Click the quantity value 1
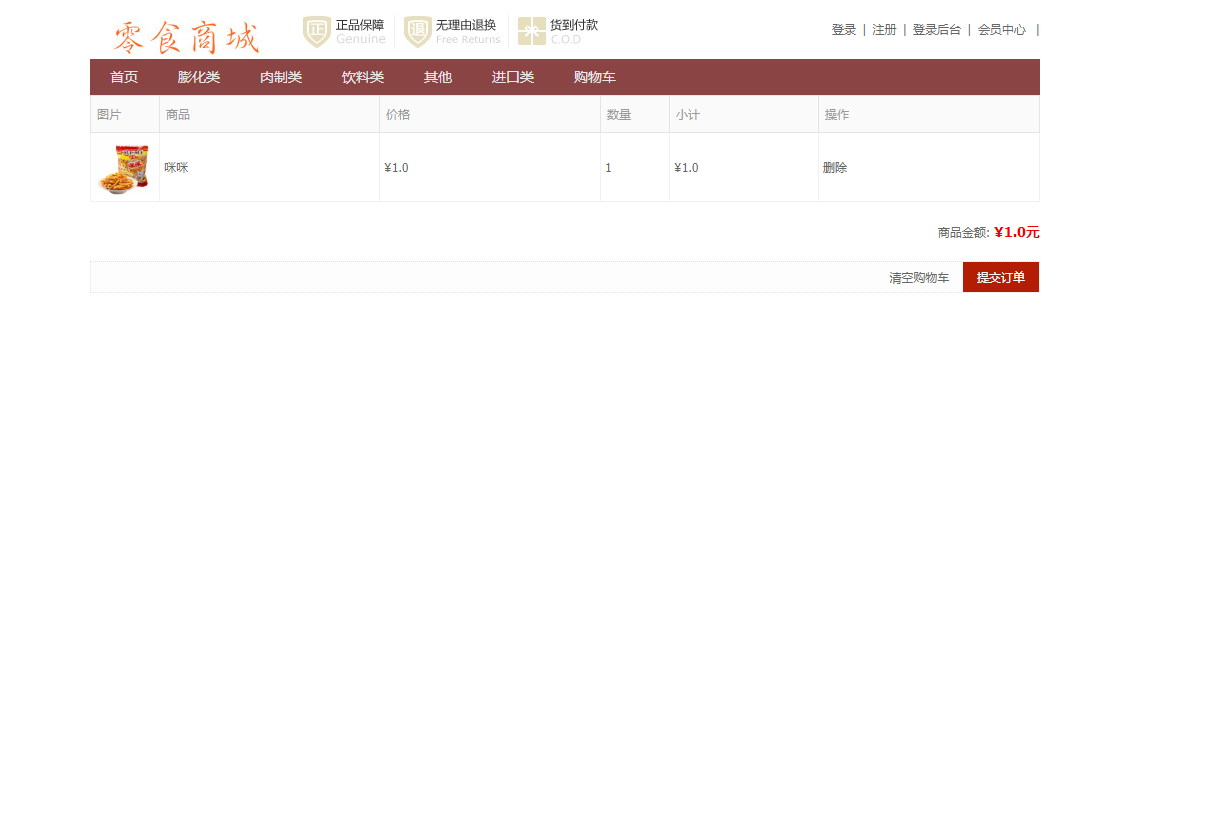The width and height of the screenshot is (1227, 829). [608, 168]
